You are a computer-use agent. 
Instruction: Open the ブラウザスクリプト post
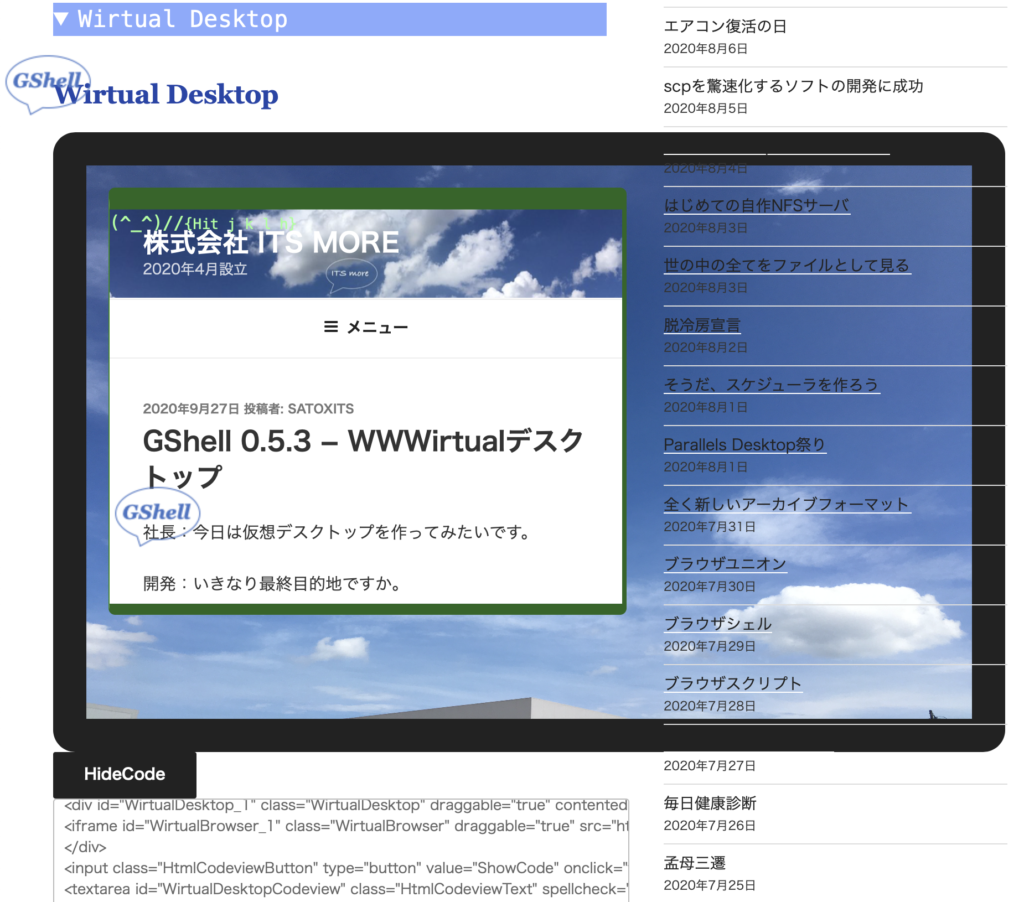point(733,684)
